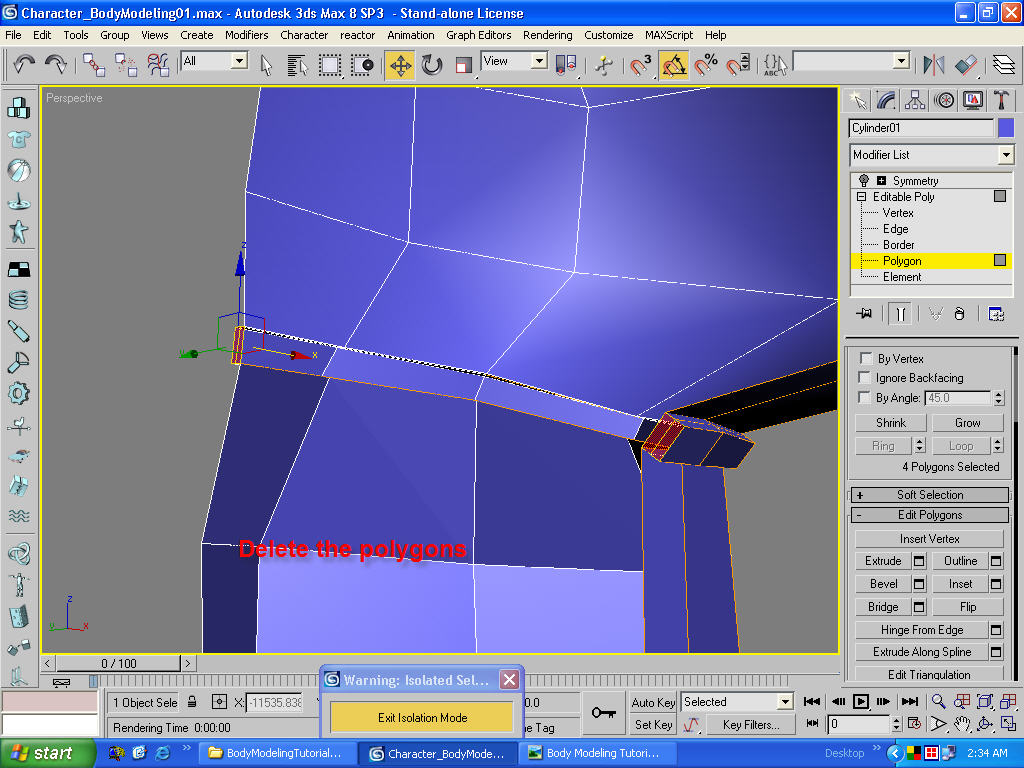Toggle the 3D Snaps magnet
Image resolution: width=1024 pixels, height=768 pixels.
640,65
